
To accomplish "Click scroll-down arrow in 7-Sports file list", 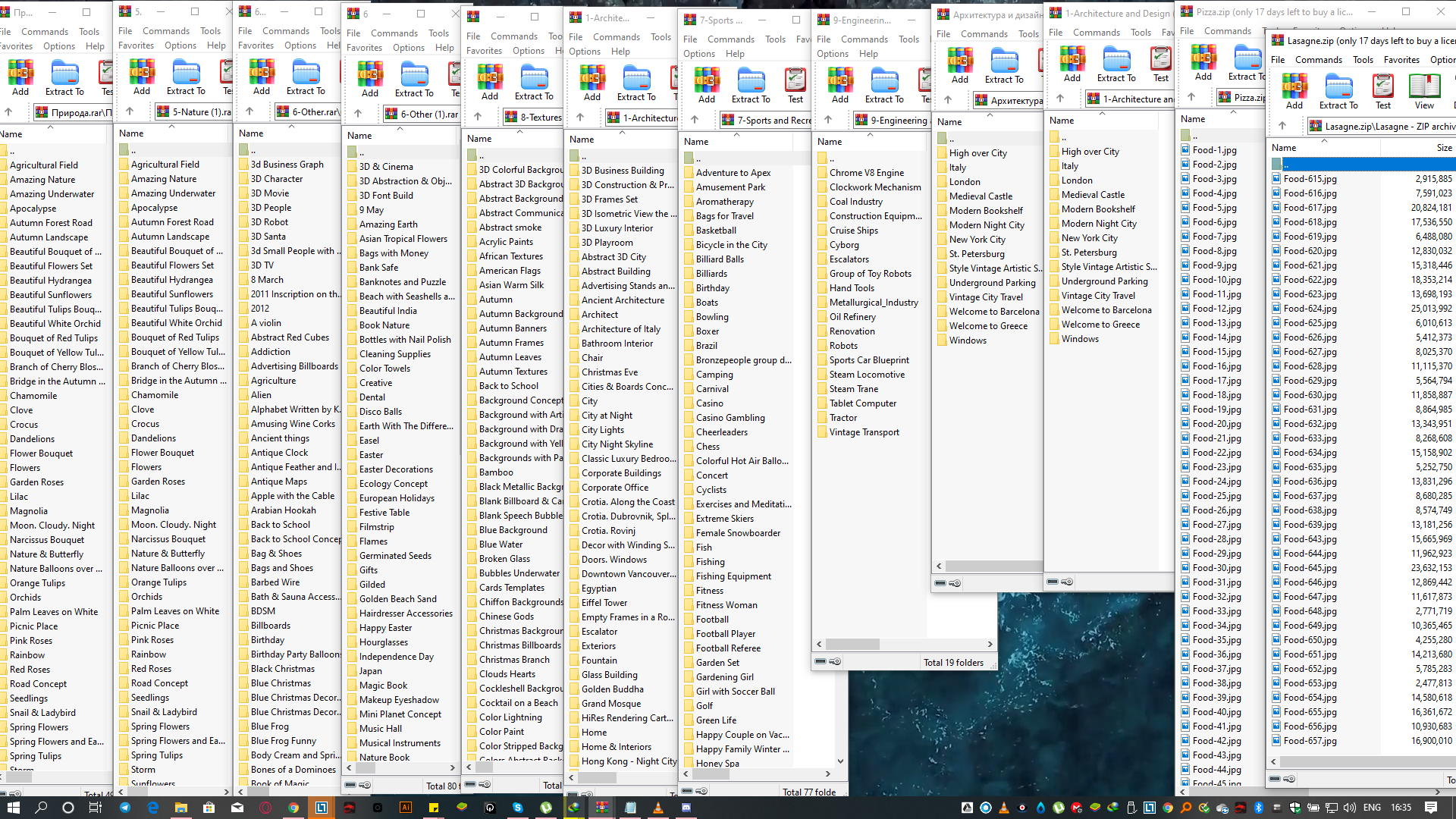I will 840,761.
